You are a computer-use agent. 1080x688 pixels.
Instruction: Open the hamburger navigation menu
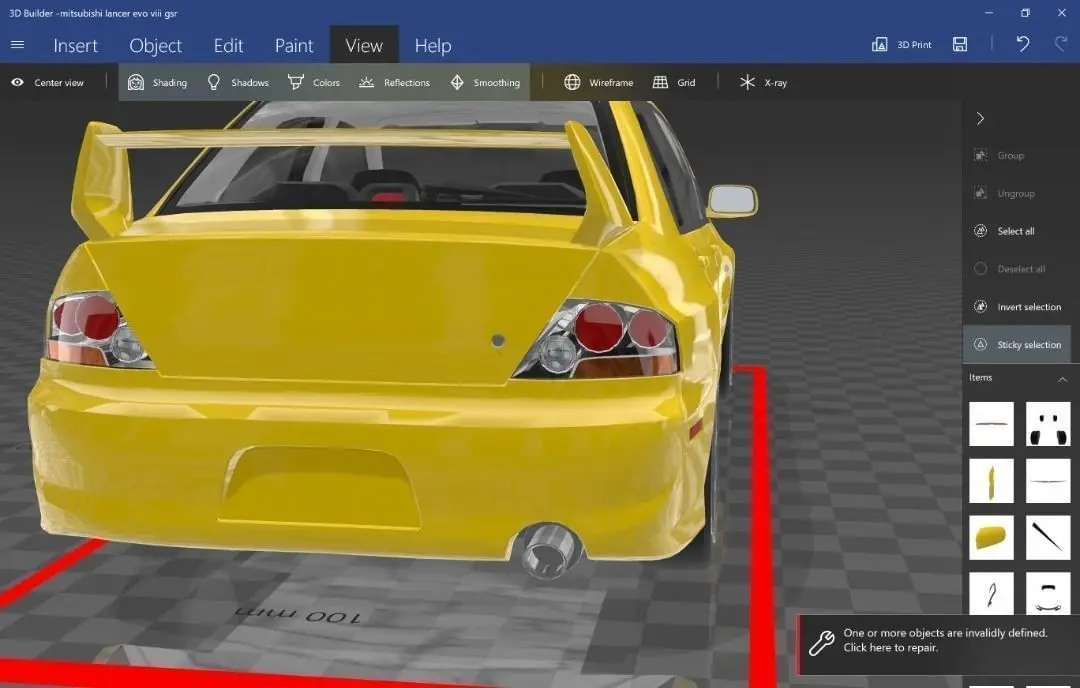click(x=17, y=45)
